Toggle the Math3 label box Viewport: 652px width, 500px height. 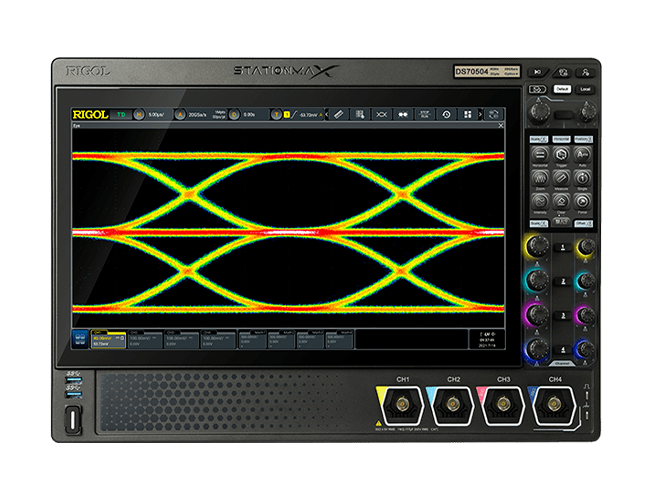310,339
